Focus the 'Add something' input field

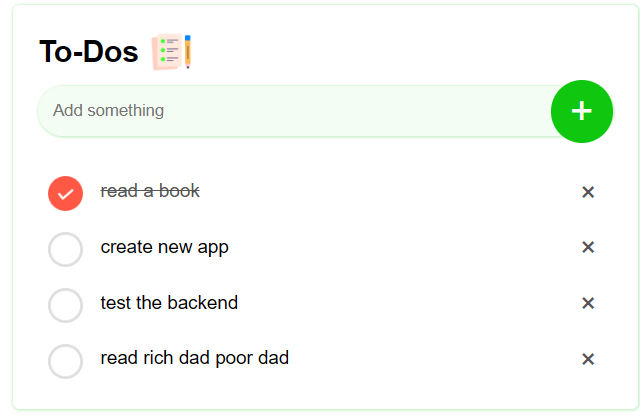click(295, 111)
